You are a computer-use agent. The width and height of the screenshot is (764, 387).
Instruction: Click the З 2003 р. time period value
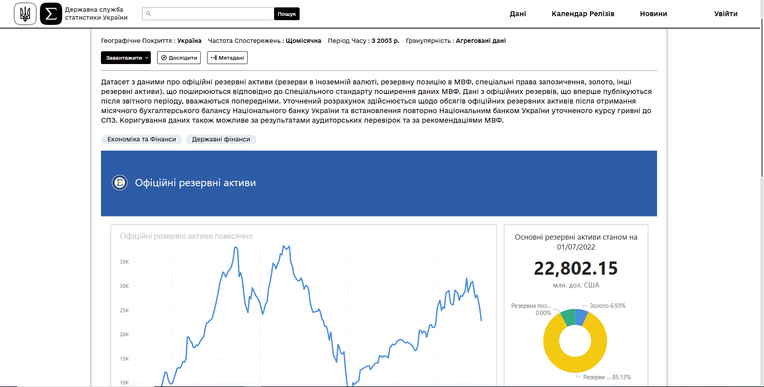click(385, 41)
